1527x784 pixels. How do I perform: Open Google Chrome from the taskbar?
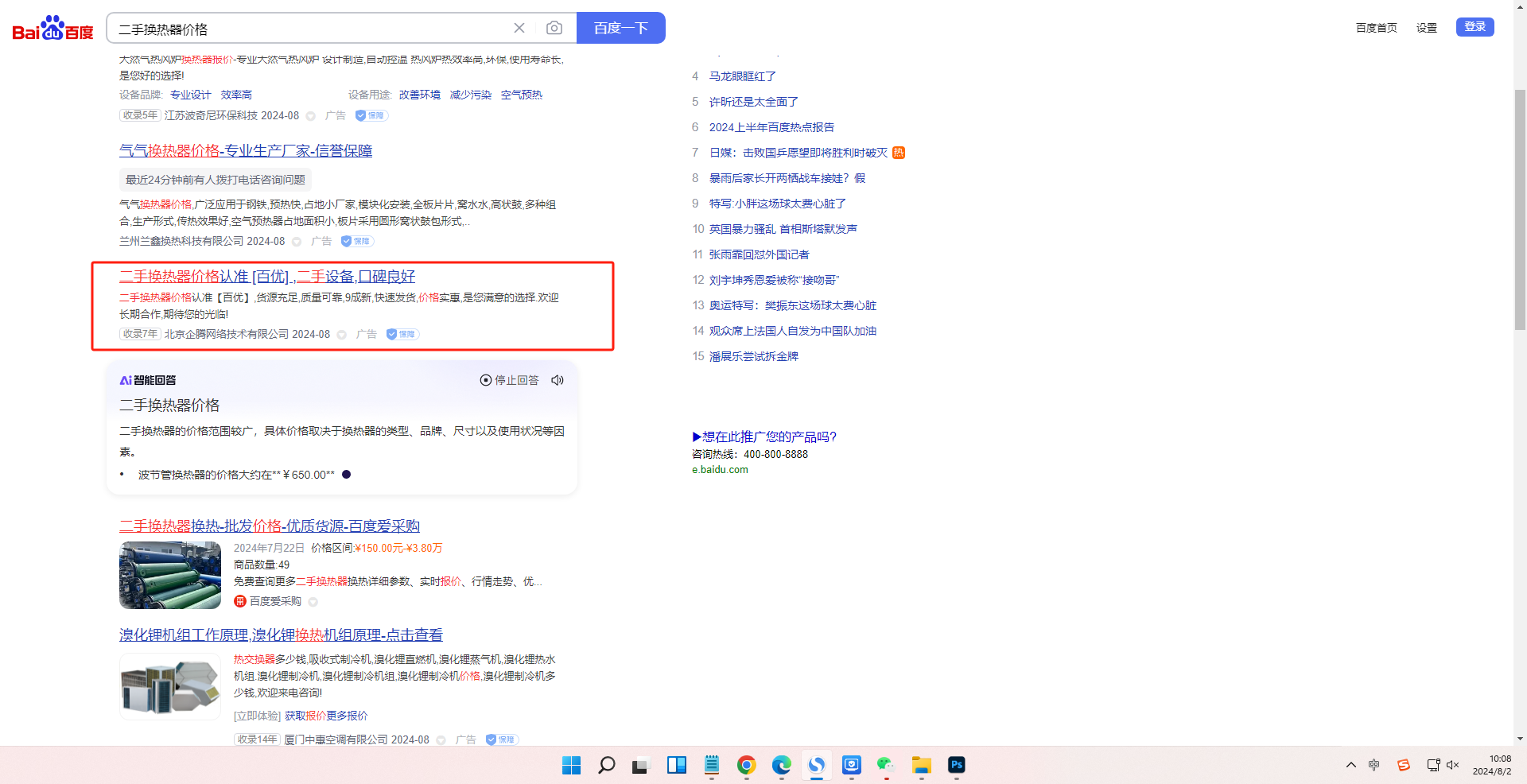coord(746,765)
